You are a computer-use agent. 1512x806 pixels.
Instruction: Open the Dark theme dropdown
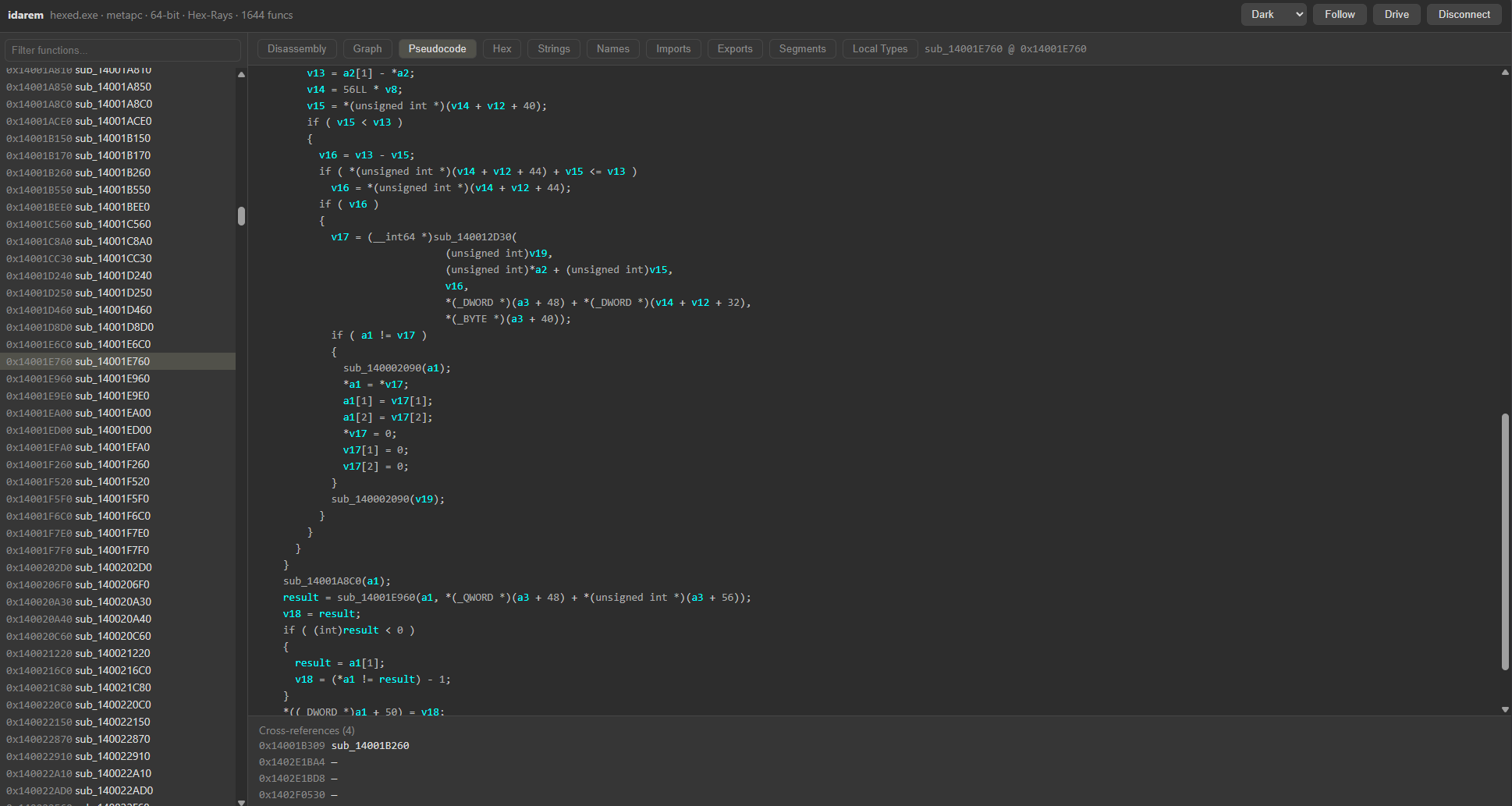click(1273, 14)
